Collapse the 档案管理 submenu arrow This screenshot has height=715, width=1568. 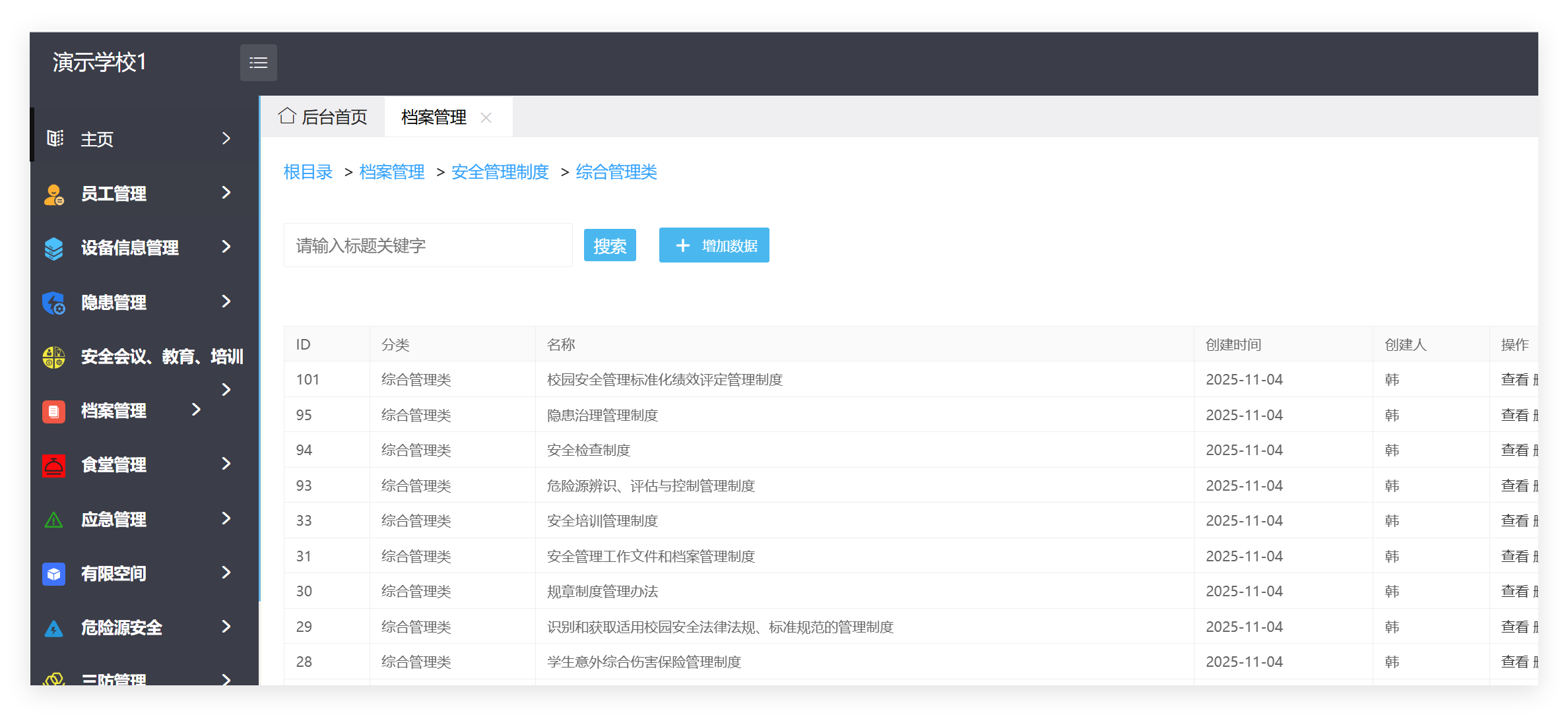coord(197,410)
